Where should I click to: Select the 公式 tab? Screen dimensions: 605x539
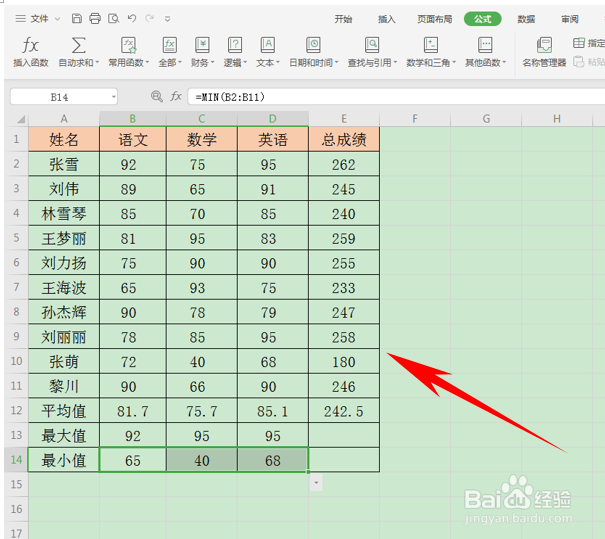483,19
